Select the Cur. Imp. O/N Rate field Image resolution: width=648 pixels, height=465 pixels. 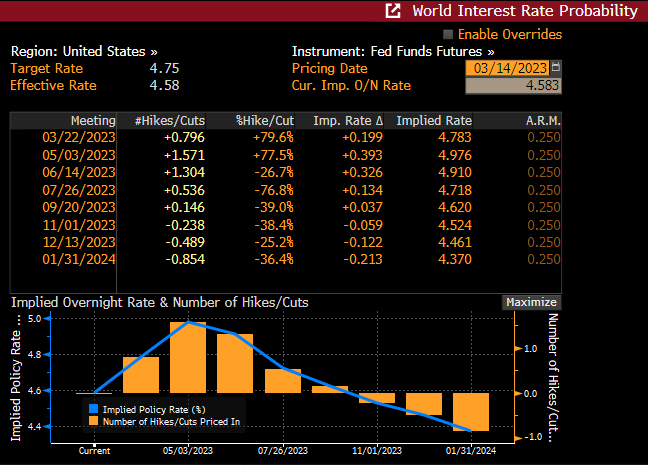tap(513, 85)
